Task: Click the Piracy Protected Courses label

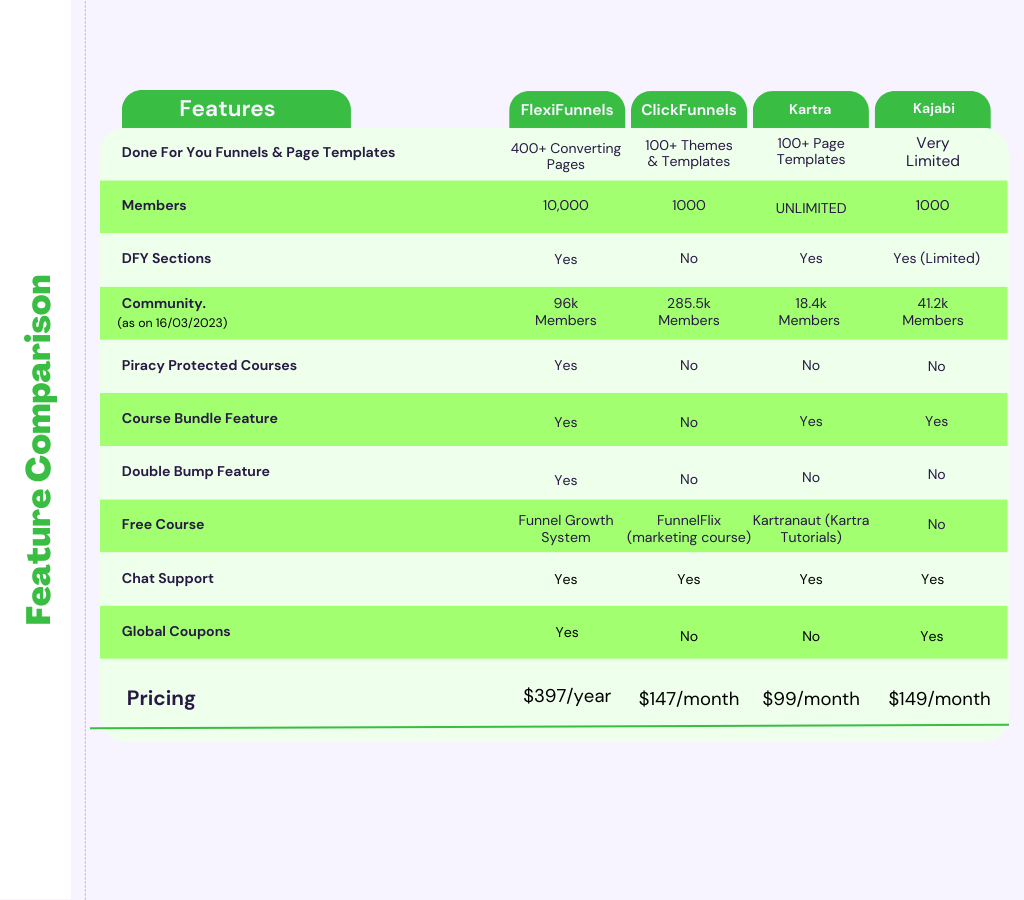Action: (209, 365)
